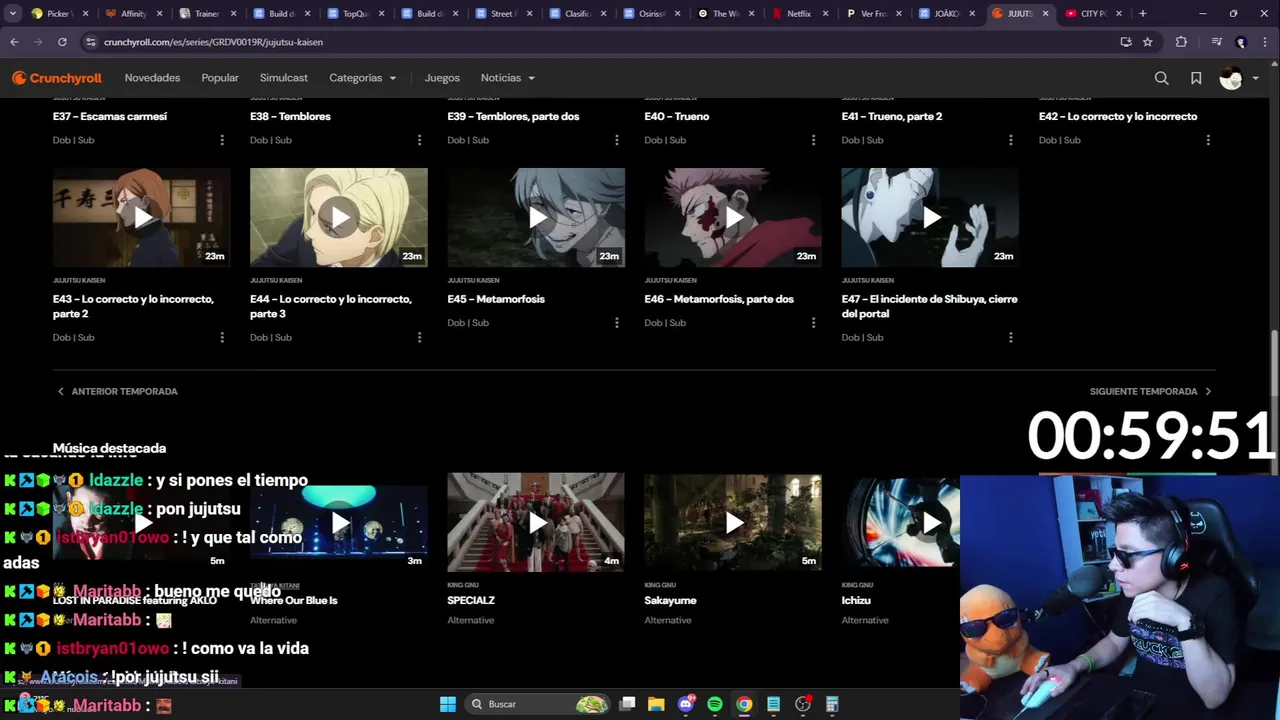Open the Popular menu item
This screenshot has width=1280, height=720.
[220, 78]
